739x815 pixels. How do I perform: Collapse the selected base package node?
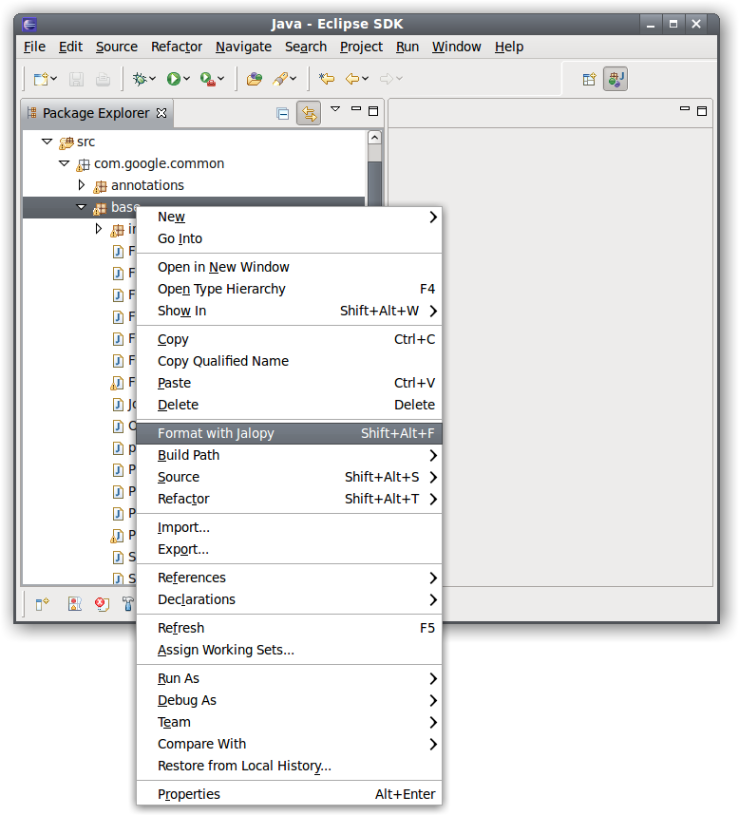tap(82, 207)
